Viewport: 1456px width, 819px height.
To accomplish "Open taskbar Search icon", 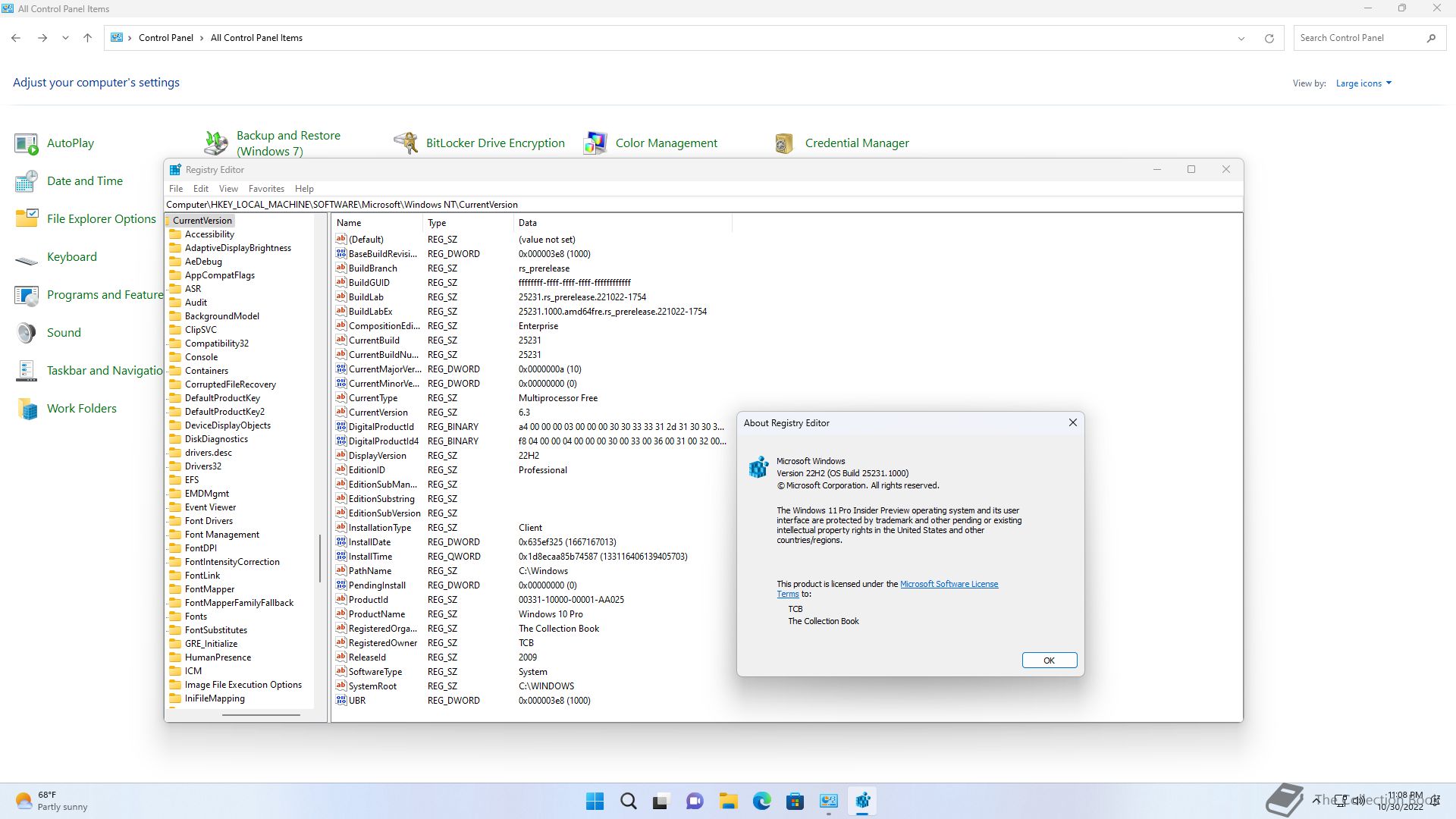I will [x=629, y=801].
